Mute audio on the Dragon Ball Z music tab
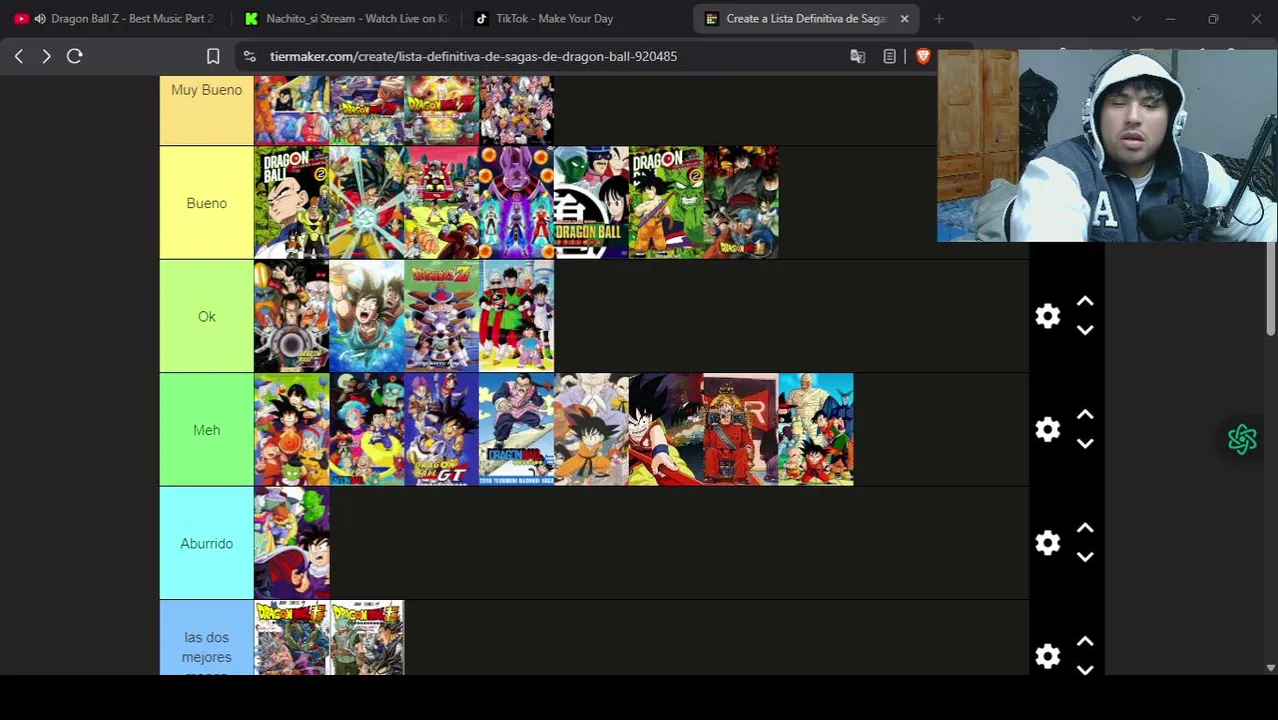 39,18
